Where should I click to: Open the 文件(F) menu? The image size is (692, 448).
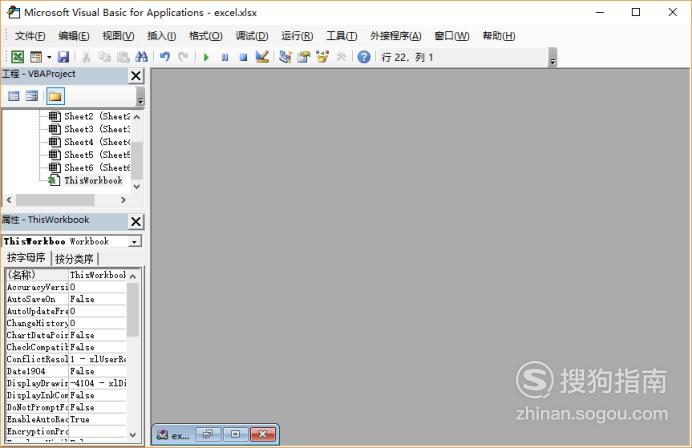pos(30,36)
